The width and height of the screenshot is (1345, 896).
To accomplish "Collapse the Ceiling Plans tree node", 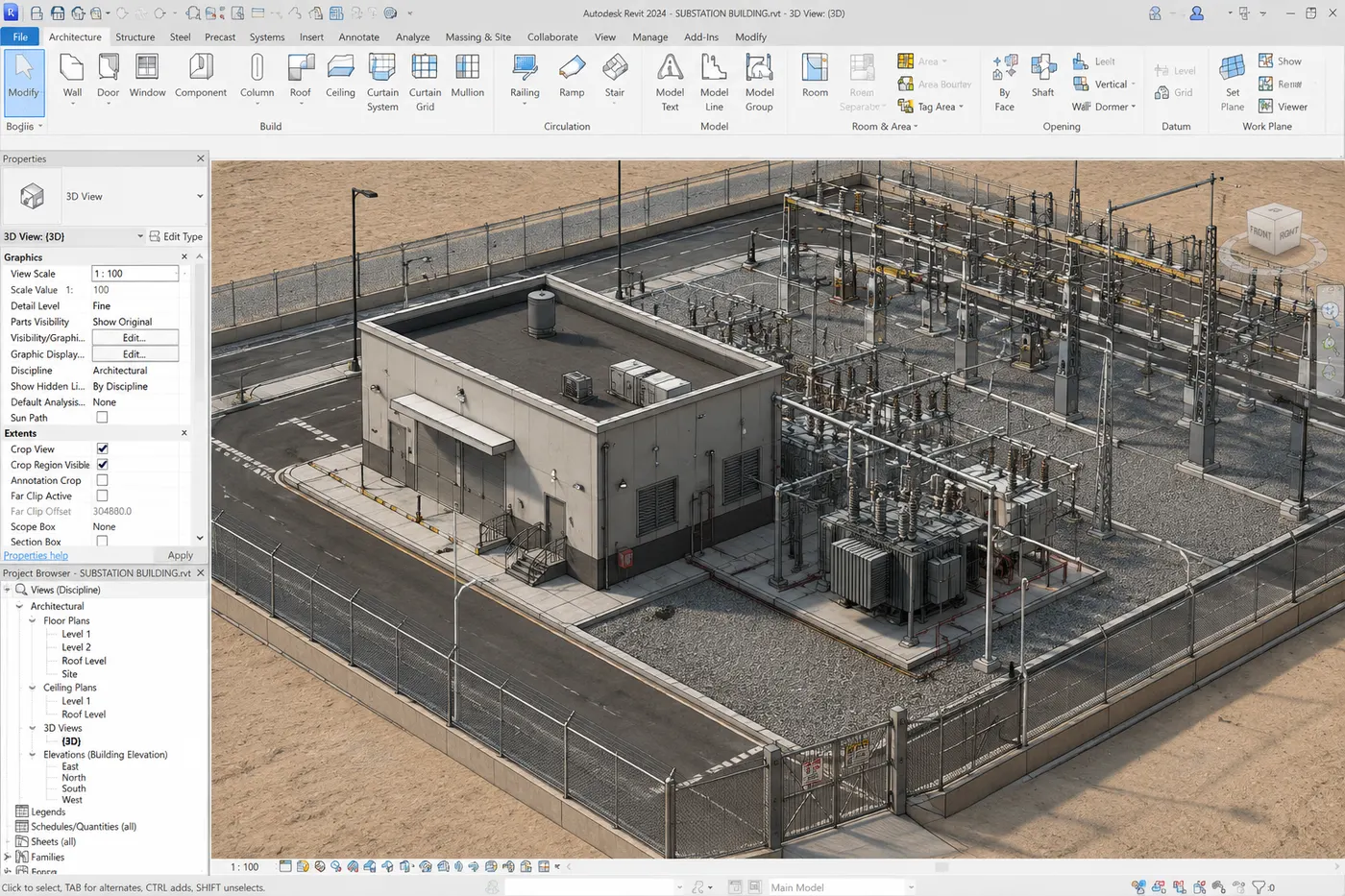I will pos(33,688).
